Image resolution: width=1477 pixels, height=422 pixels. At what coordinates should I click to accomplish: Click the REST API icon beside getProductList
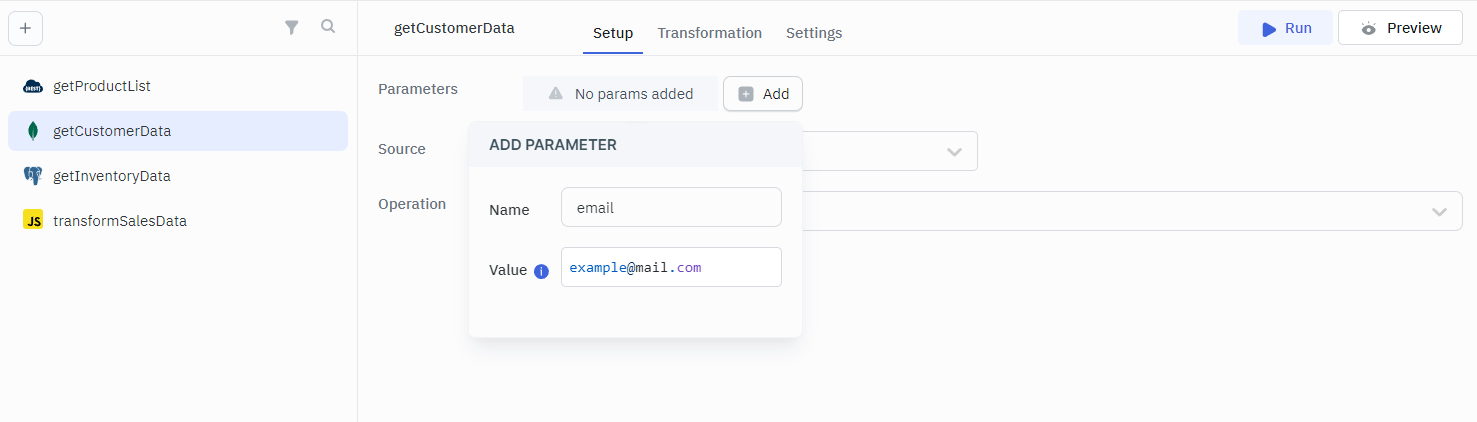point(33,86)
